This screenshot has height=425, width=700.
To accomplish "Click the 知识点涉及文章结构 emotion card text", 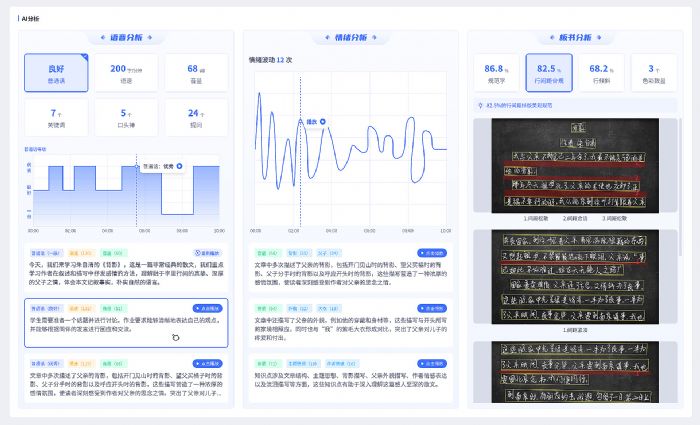I will [351, 380].
